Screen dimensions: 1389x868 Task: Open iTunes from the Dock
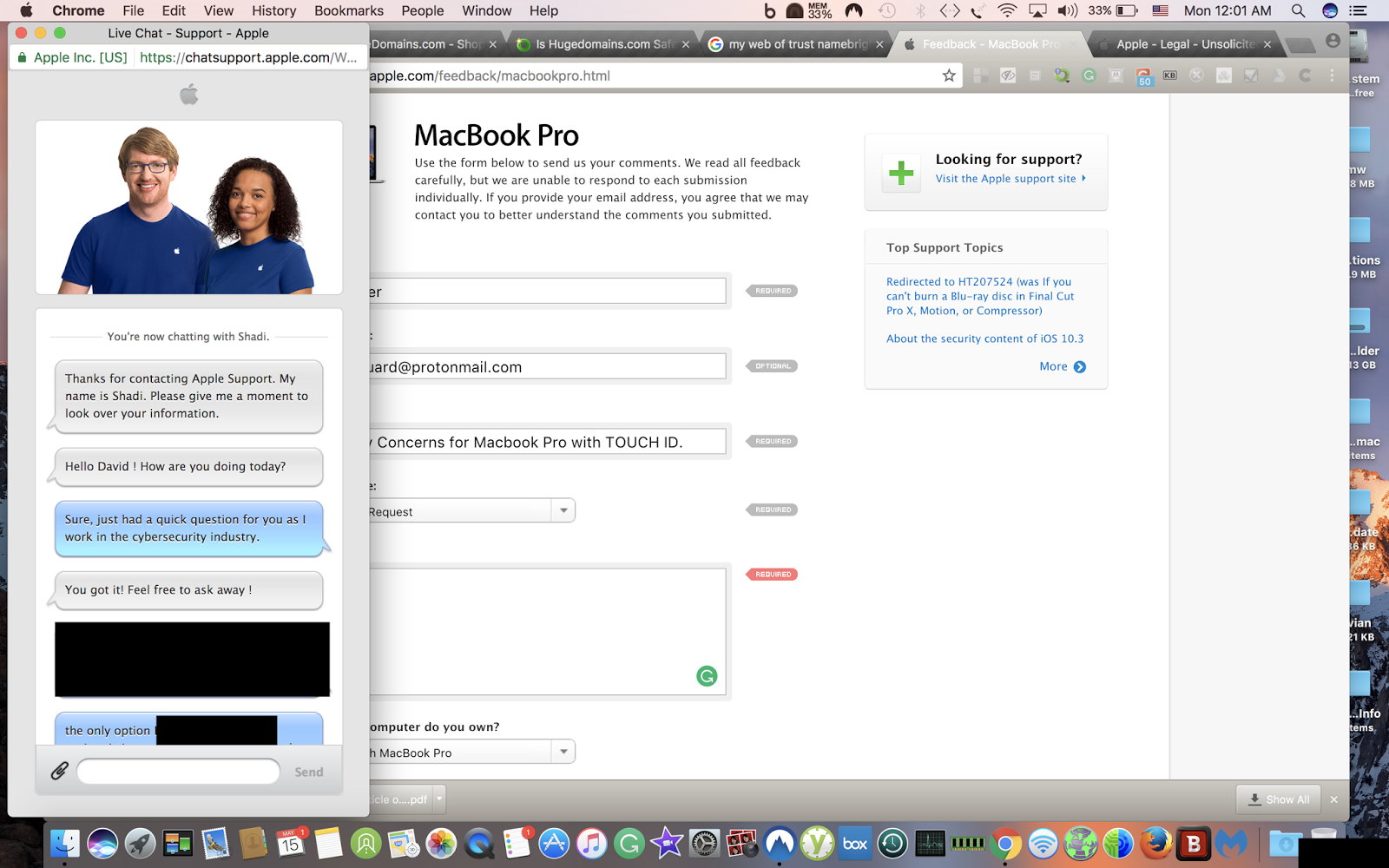[x=591, y=843]
